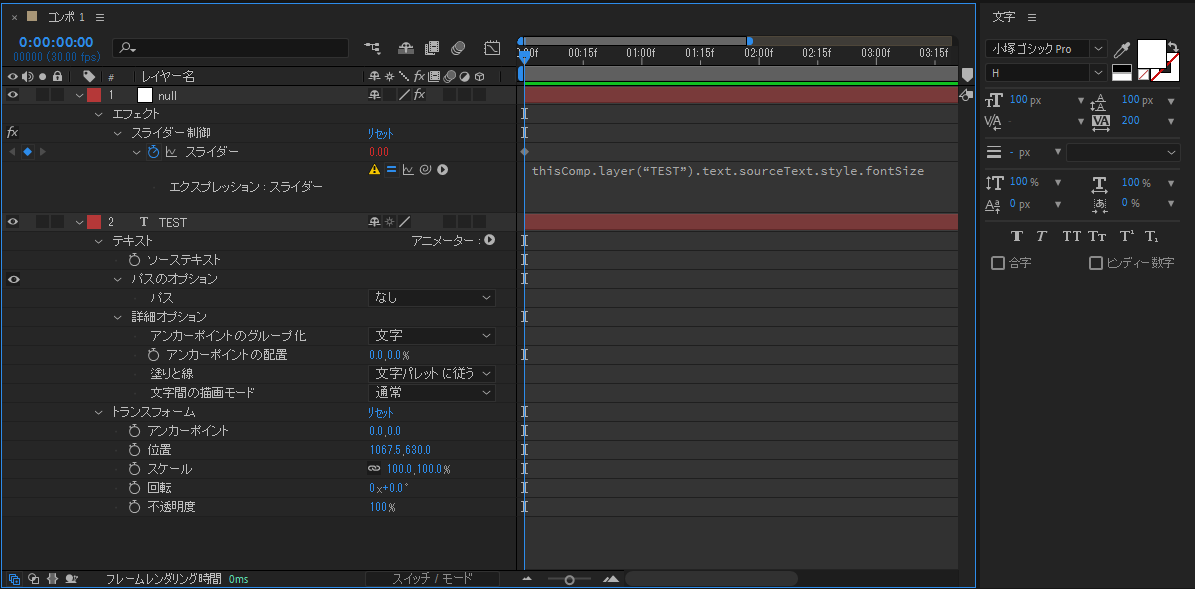Click the current time 0:00:00:00 display
This screenshot has height=589, width=1195.
click(x=56, y=43)
